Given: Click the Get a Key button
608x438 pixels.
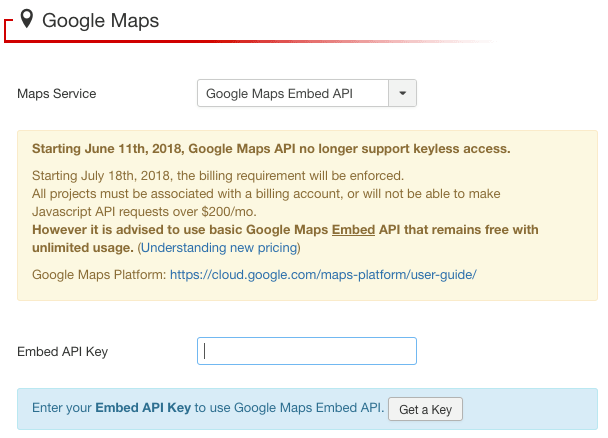Looking at the screenshot, I should (425, 409).
